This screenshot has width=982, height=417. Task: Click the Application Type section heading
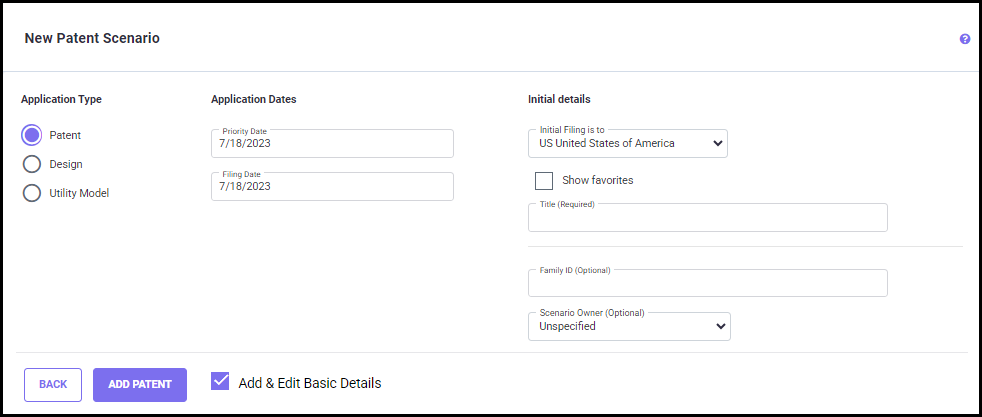point(61,99)
